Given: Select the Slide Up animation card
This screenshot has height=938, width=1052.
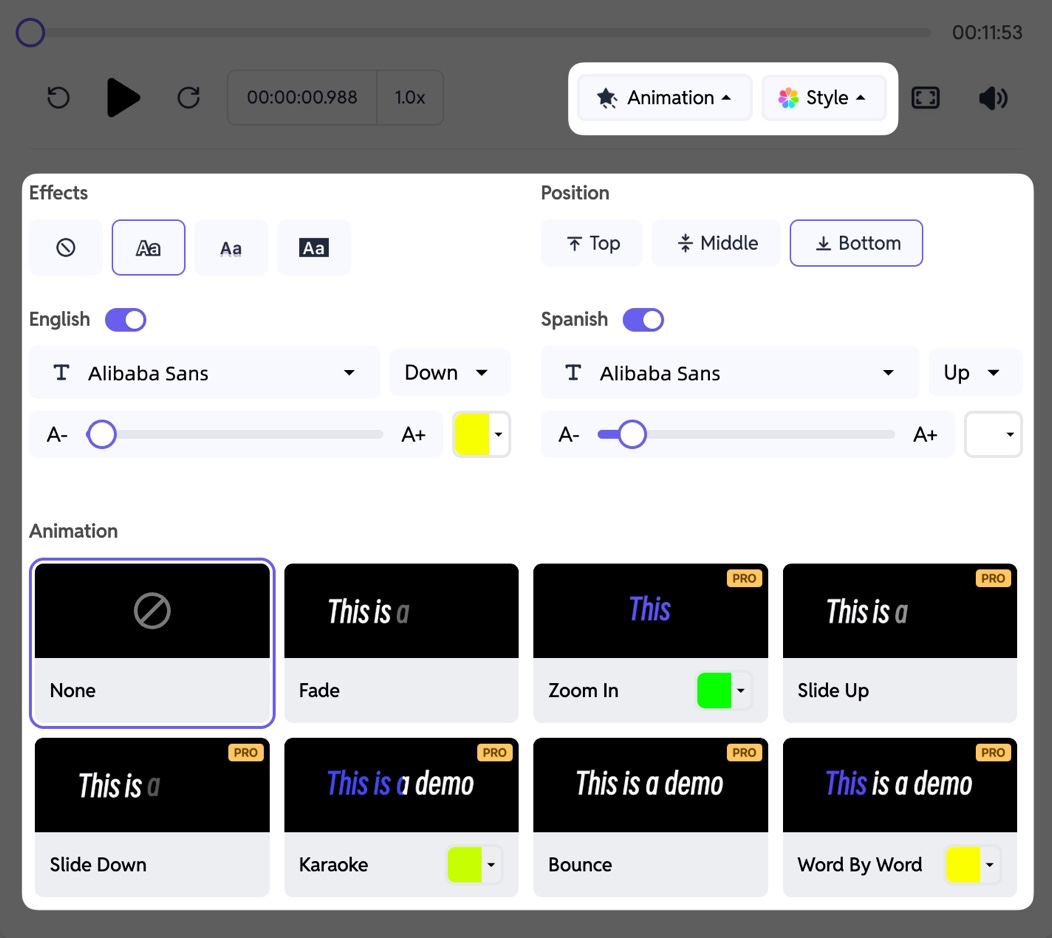Looking at the screenshot, I should tap(900, 643).
